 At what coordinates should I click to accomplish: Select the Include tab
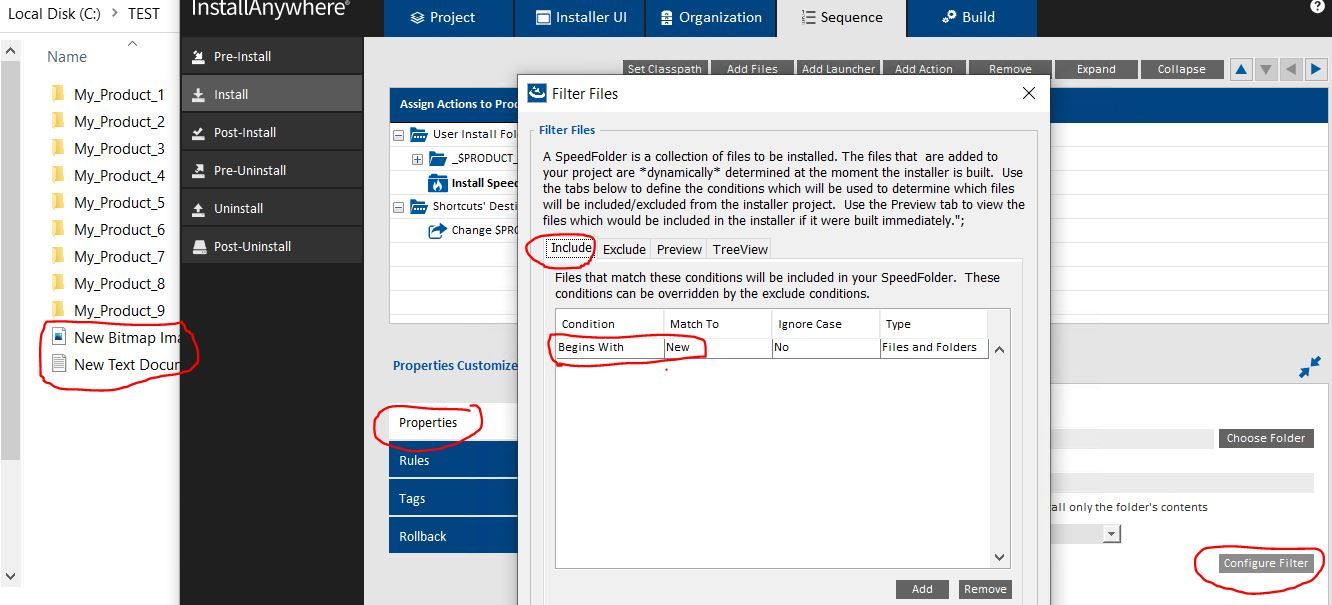coord(571,248)
